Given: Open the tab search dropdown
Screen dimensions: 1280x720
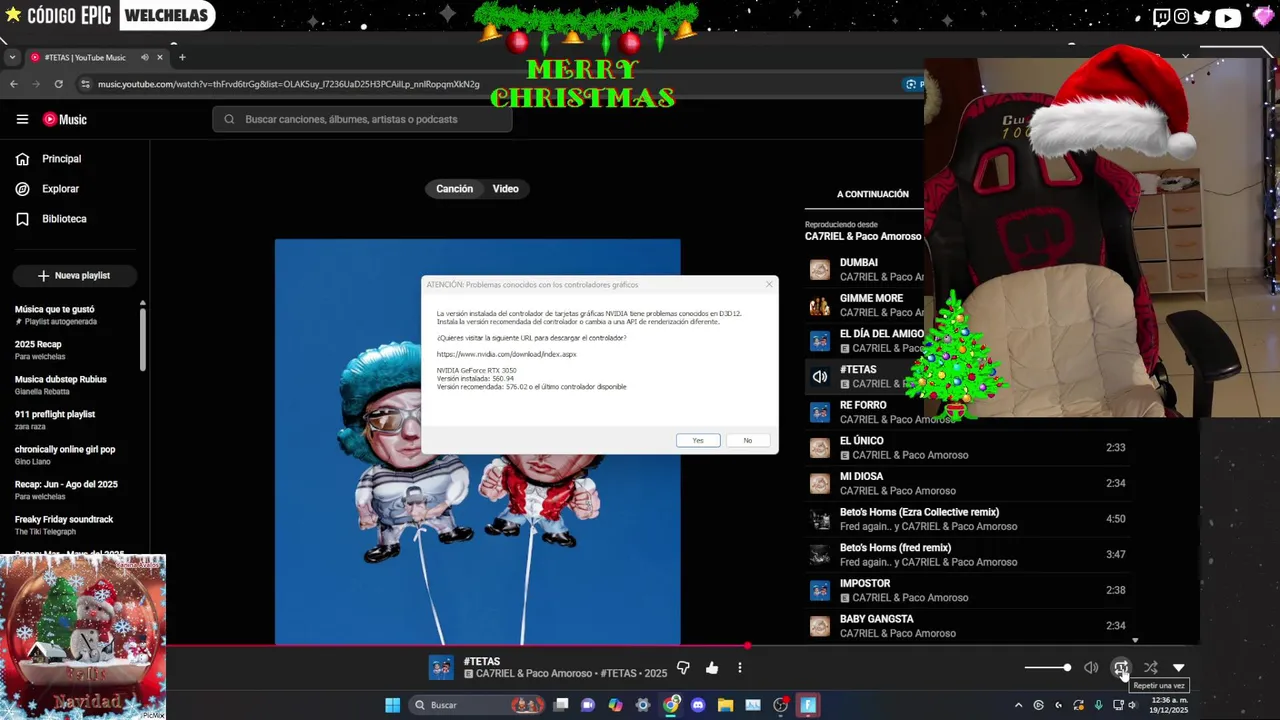Looking at the screenshot, I should [x=12, y=57].
